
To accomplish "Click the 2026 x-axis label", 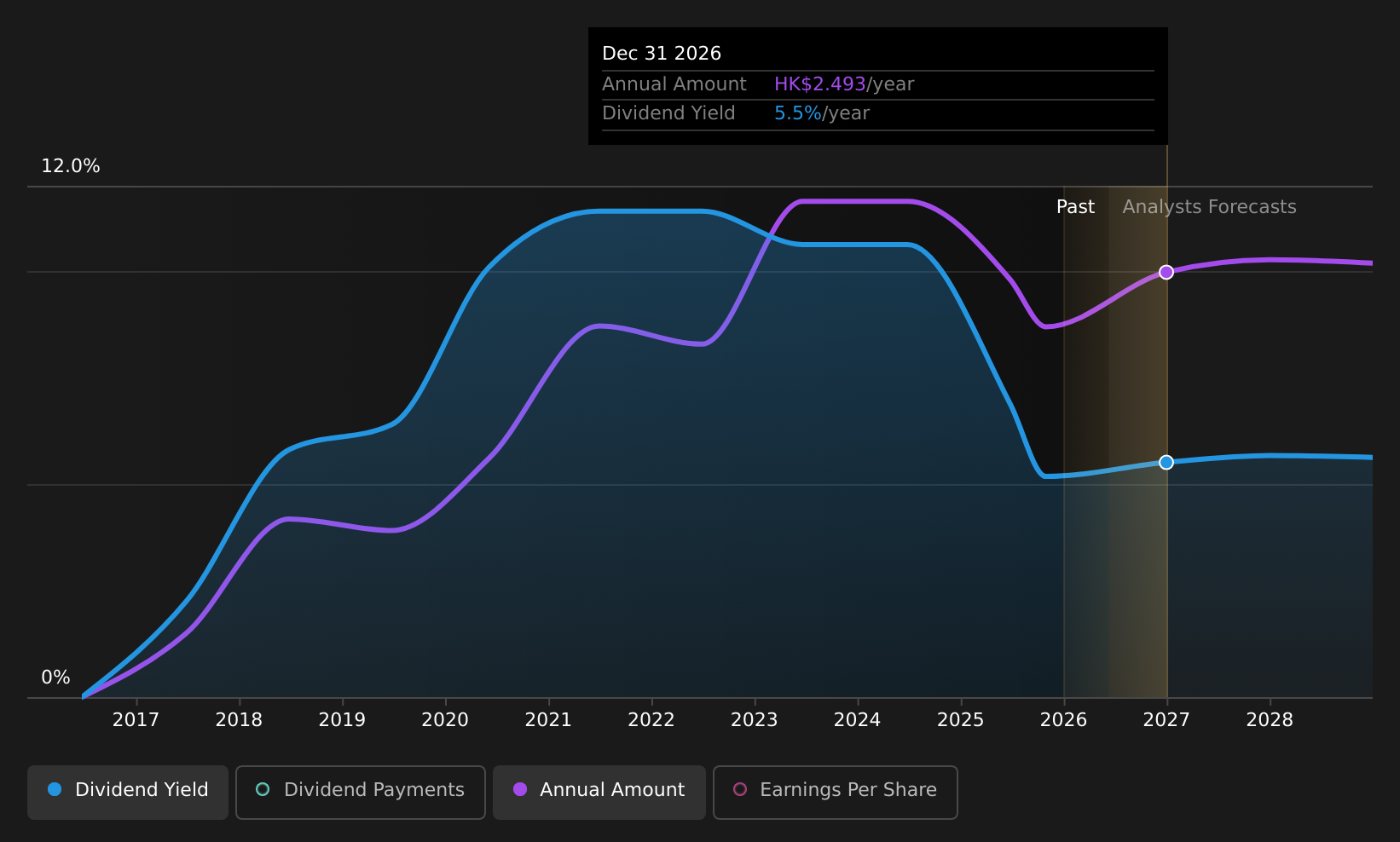I will [x=1063, y=720].
